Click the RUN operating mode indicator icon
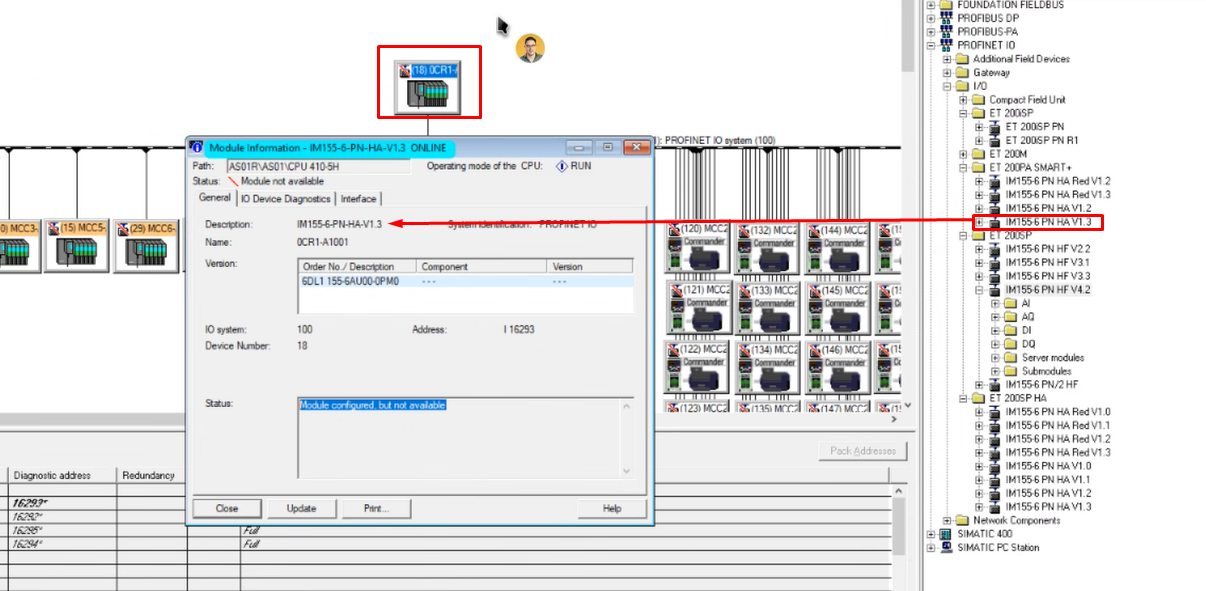This screenshot has height=591, width=1206. (x=561, y=166)
